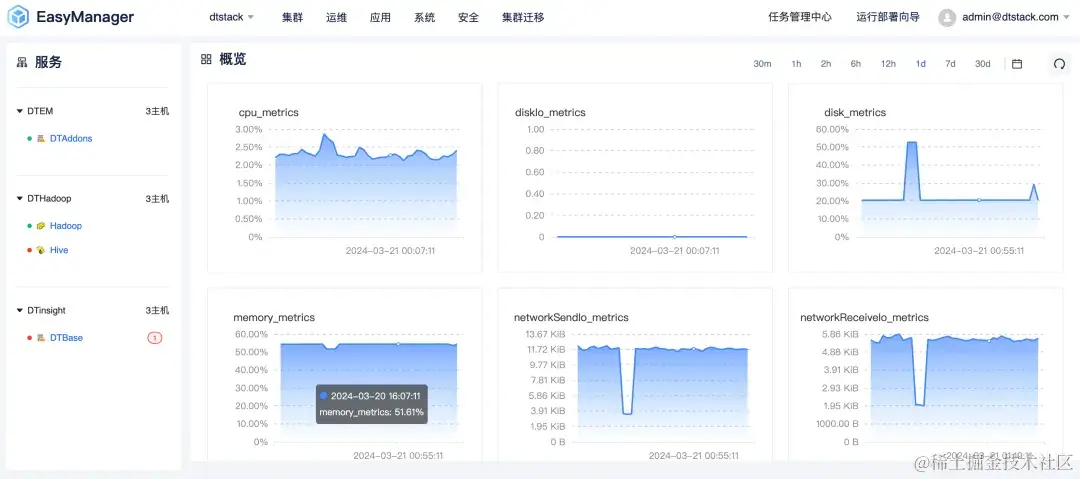The height and width of the screenshot is (479, 1080).
Task: Open the Hadoop service
Action: (65, 226)
